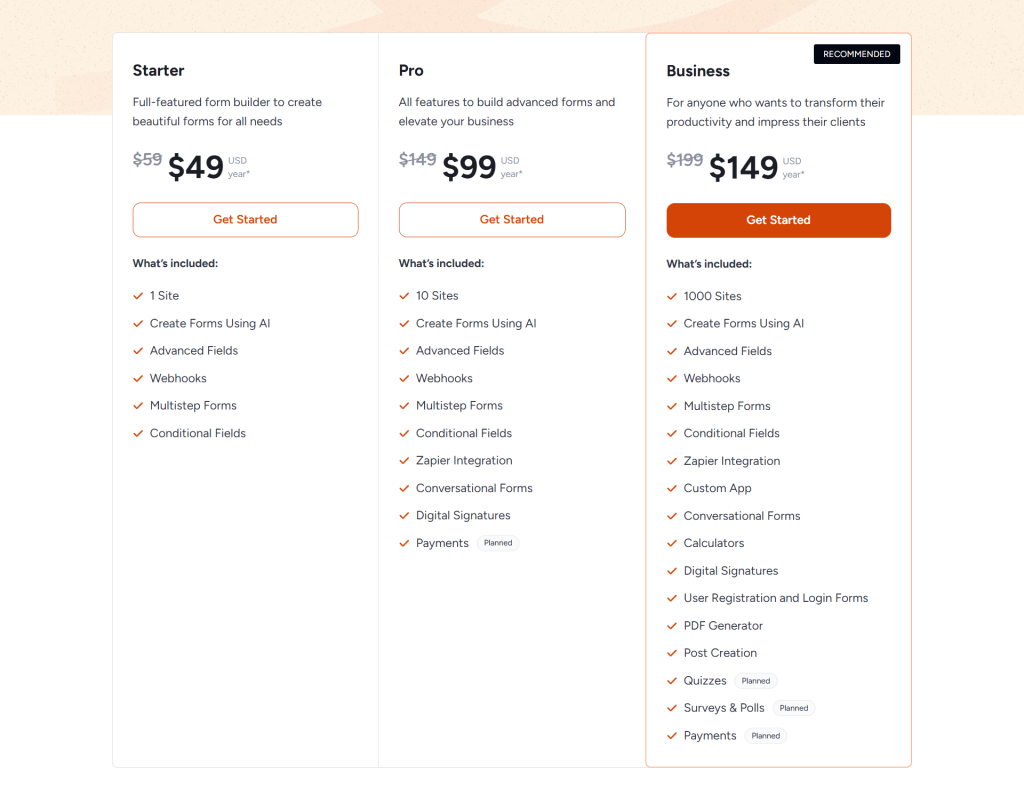Click Planned badge next to Pro Payments

click(498, 543)
